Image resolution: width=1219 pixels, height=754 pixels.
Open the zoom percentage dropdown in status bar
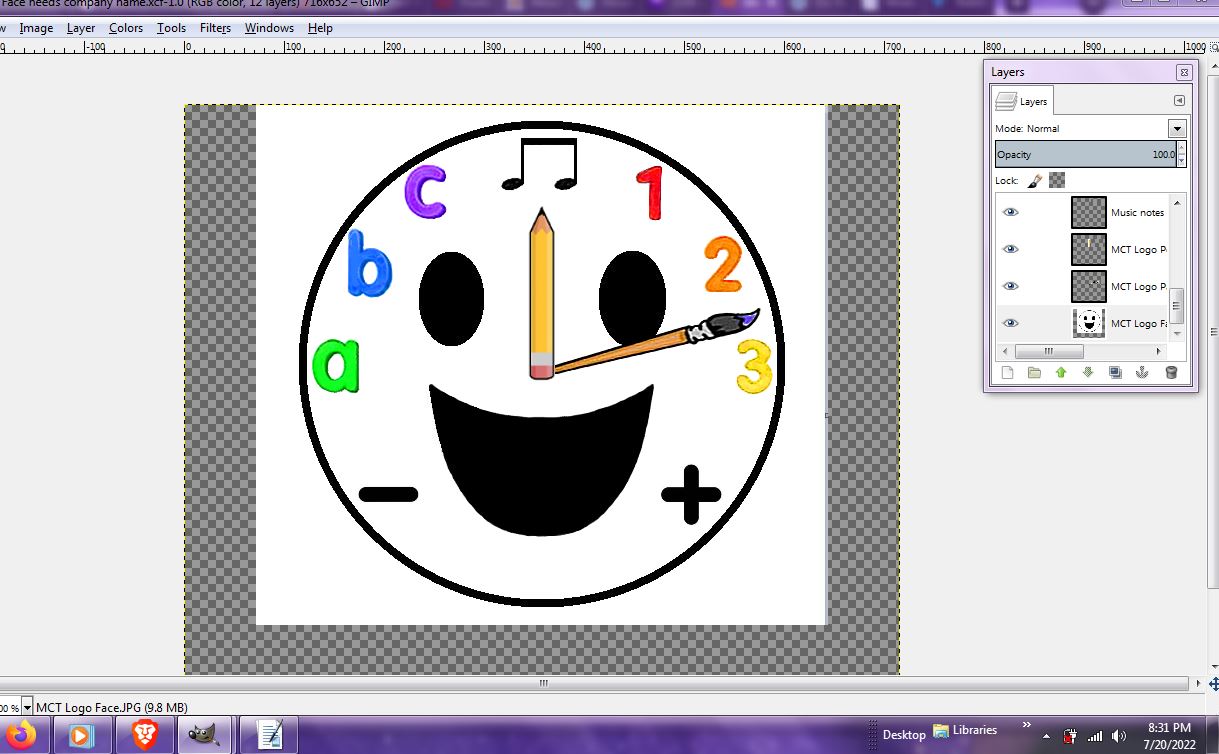point(27,707)
